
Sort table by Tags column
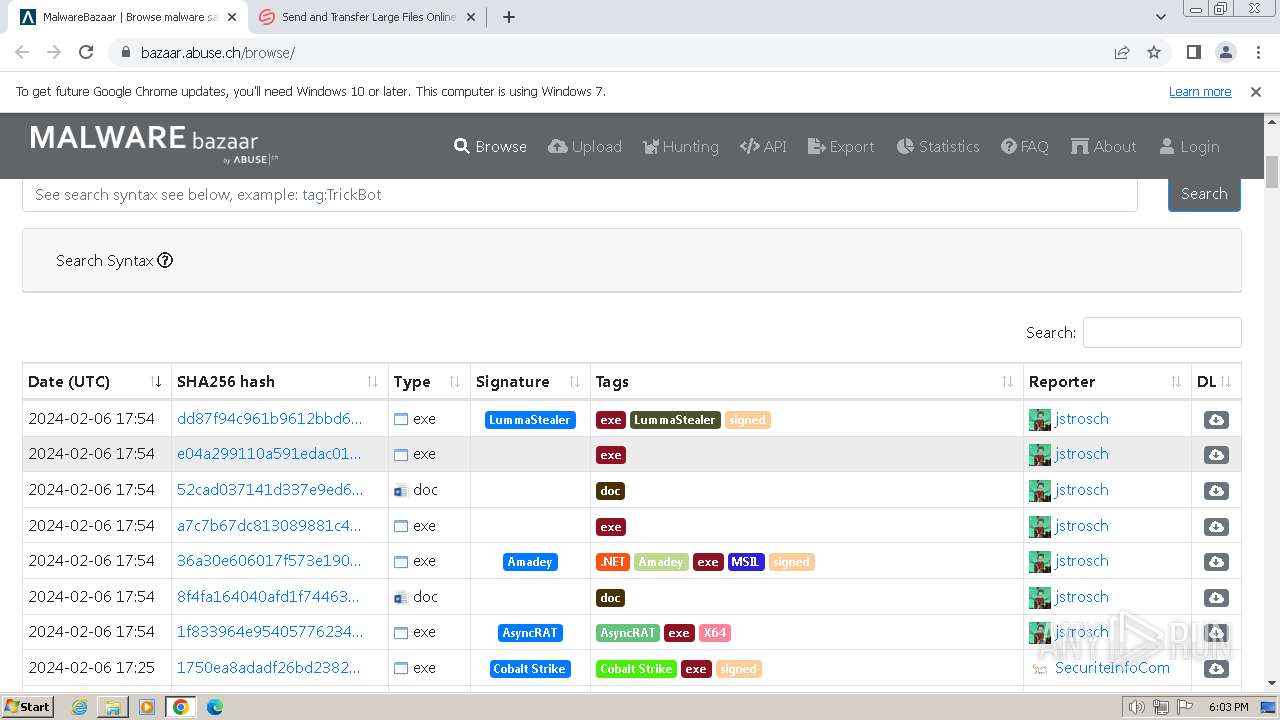(806, 382)
